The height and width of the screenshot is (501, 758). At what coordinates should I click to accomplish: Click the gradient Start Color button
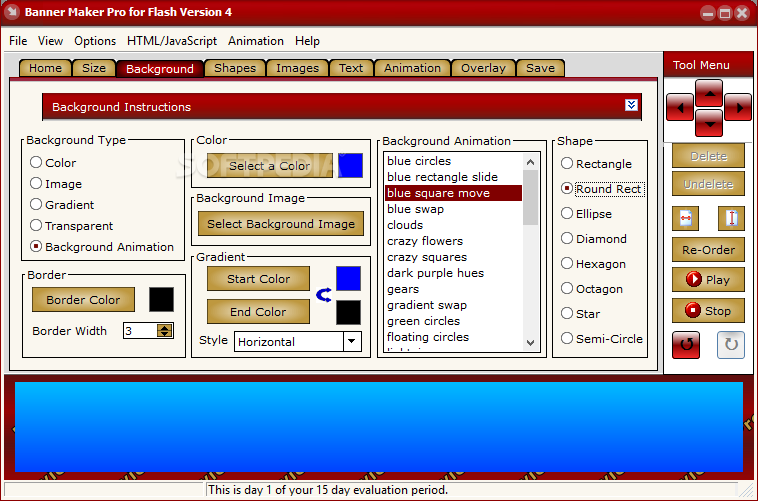coord(258,279)
